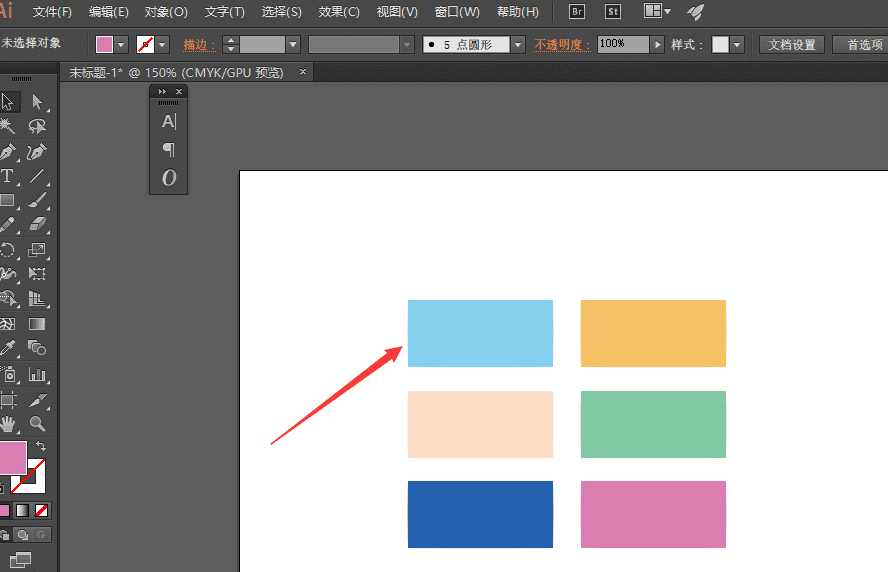The width and height of the screenshot is (888, 572).
Task: Select the Eyedropper tool
Action: [8, 348]
